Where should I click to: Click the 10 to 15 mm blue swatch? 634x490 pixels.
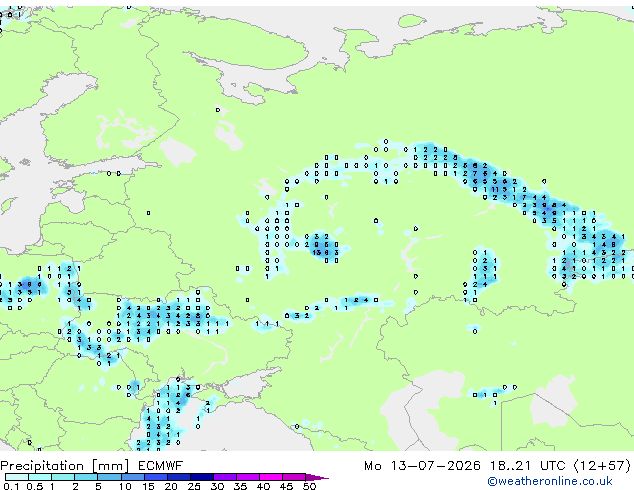click(x=132, y=477)
